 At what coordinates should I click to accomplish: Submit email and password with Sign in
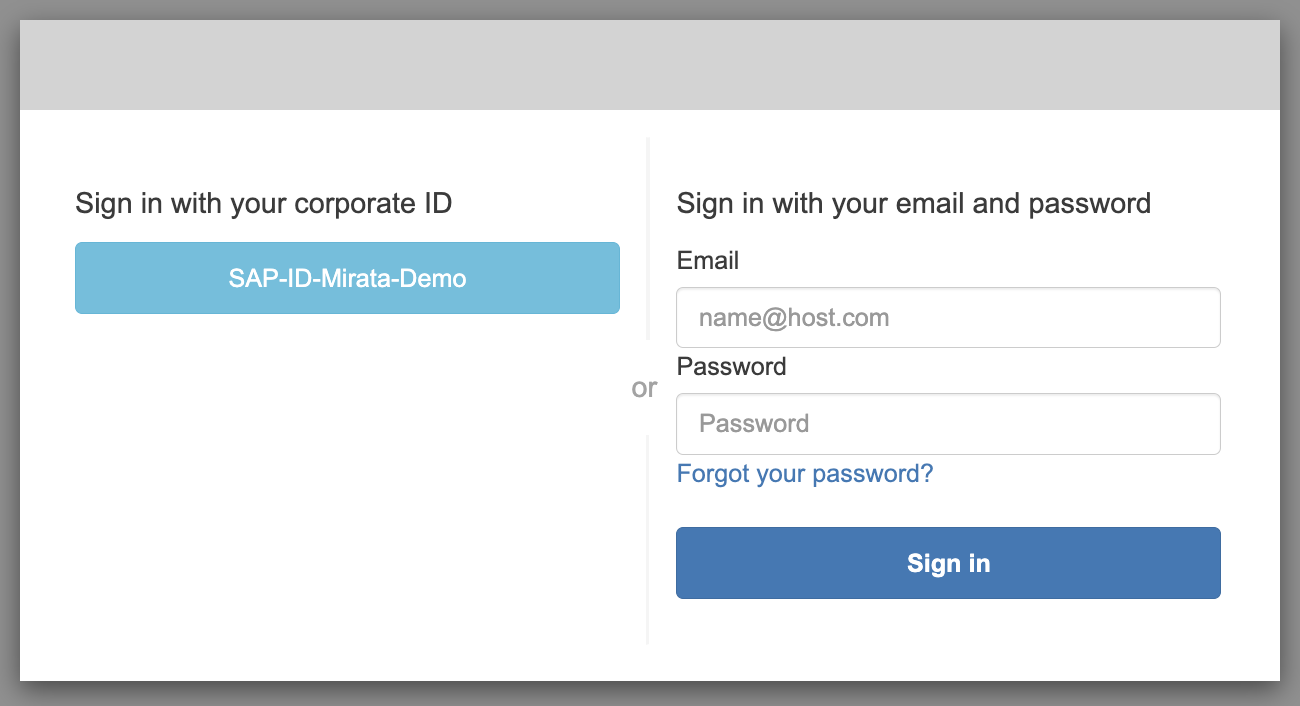pyautogui.click(x=948, y=563)
